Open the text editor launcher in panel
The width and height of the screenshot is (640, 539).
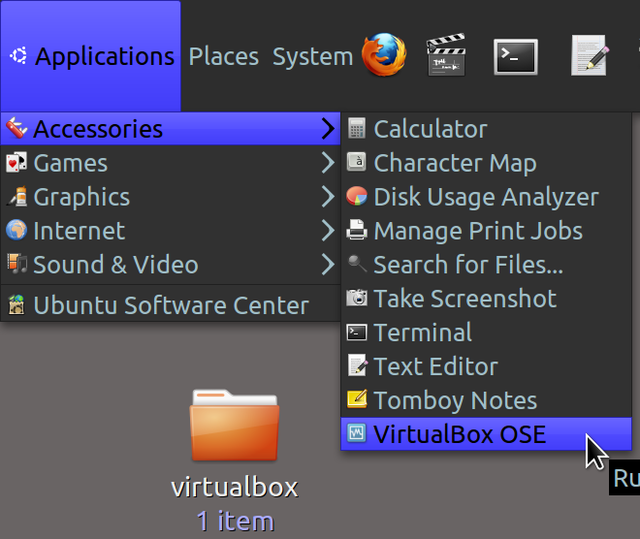click(590, 55)
